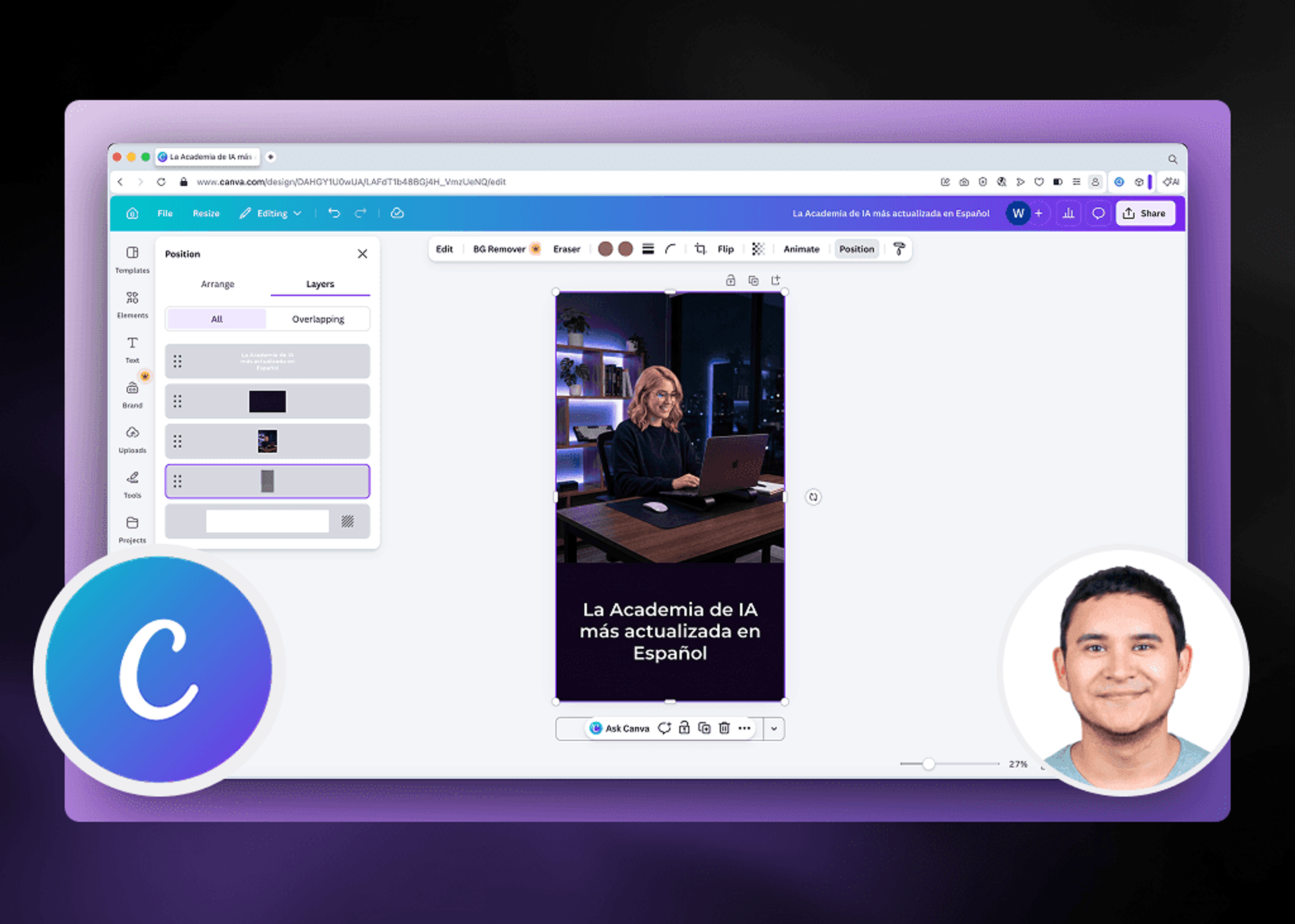
Task: Undo the last action
Action: pos(334,213)
